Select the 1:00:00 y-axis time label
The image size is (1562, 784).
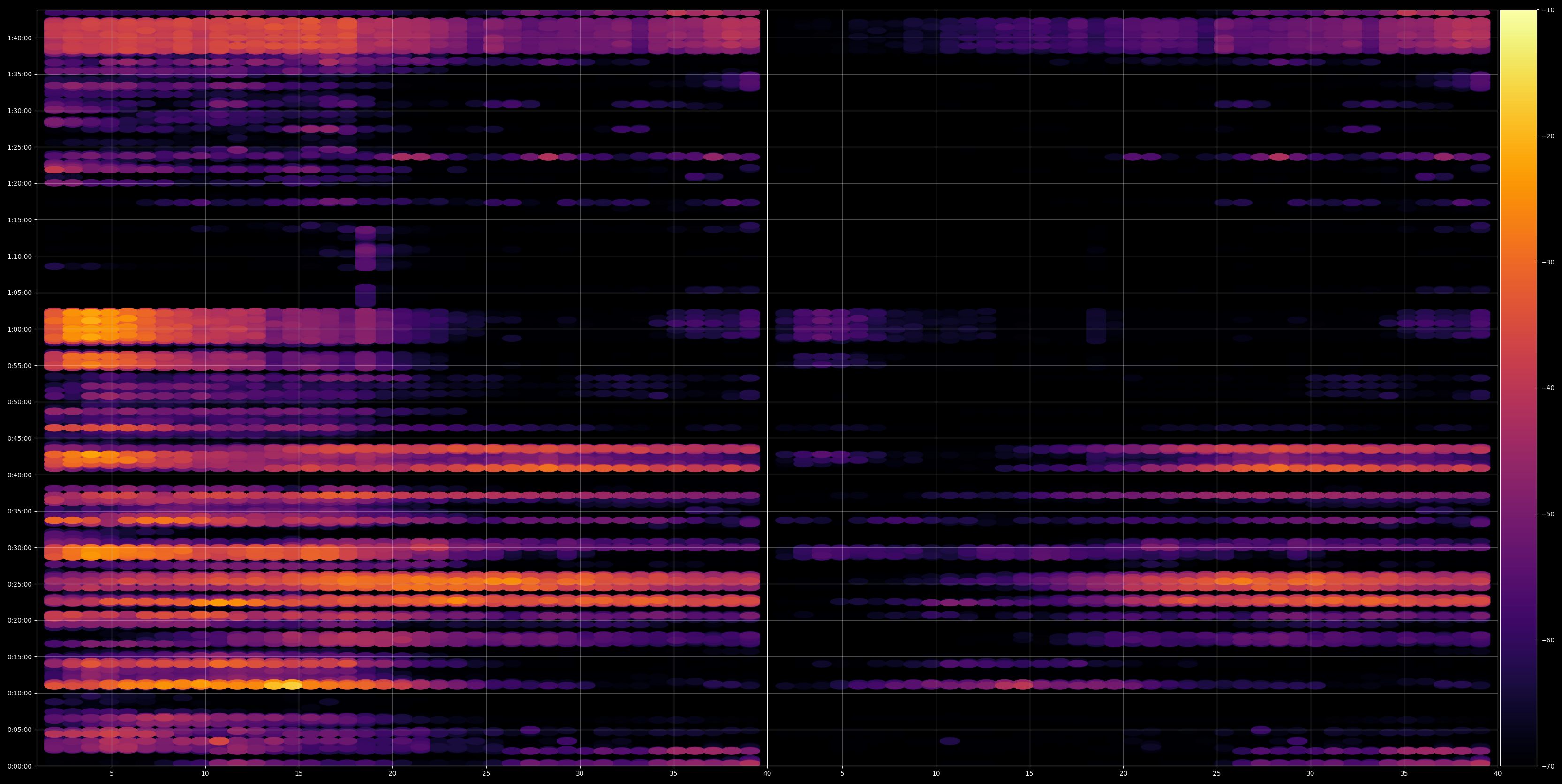[19, 329]
